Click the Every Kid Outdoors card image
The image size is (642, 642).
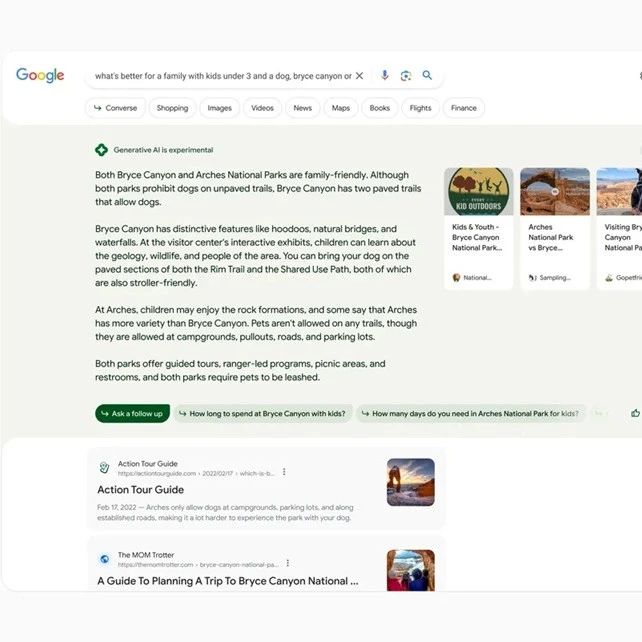click(x=479, y=191)
